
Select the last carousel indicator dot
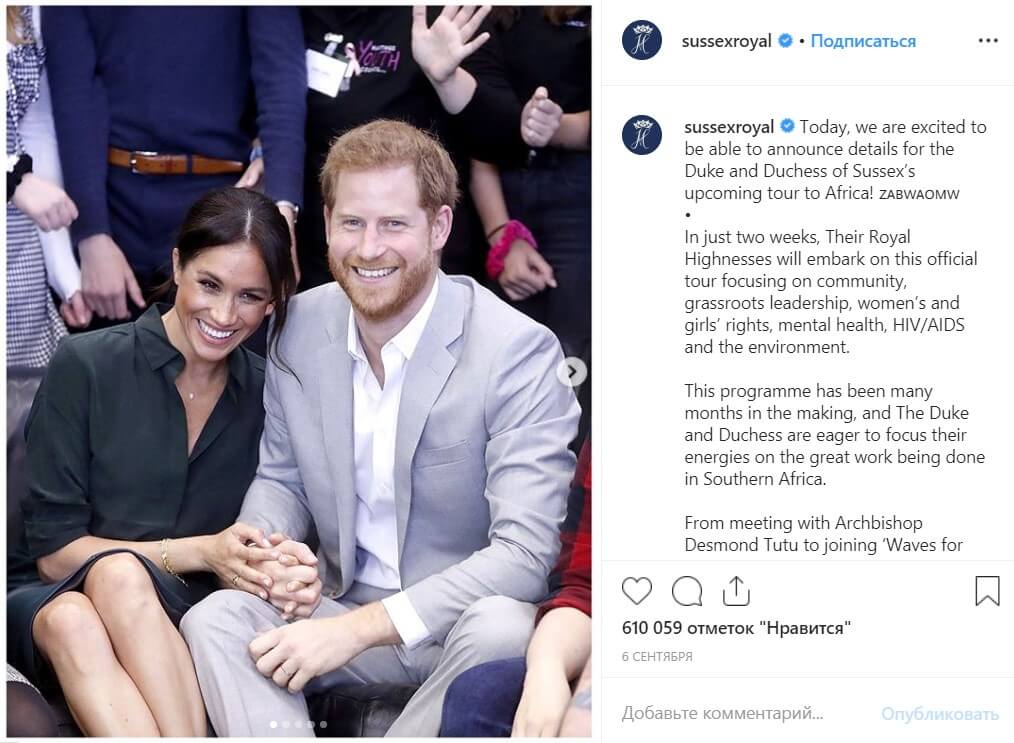coord(323,724)
